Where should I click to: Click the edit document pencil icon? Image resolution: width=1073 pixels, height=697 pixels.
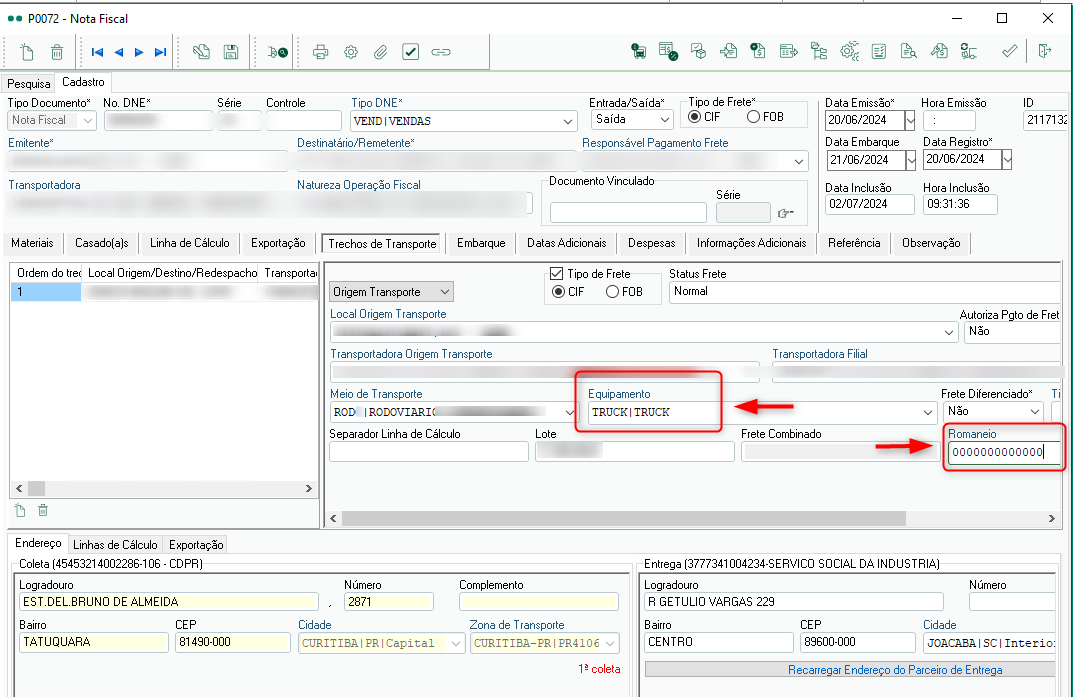[x=201, y=52]
